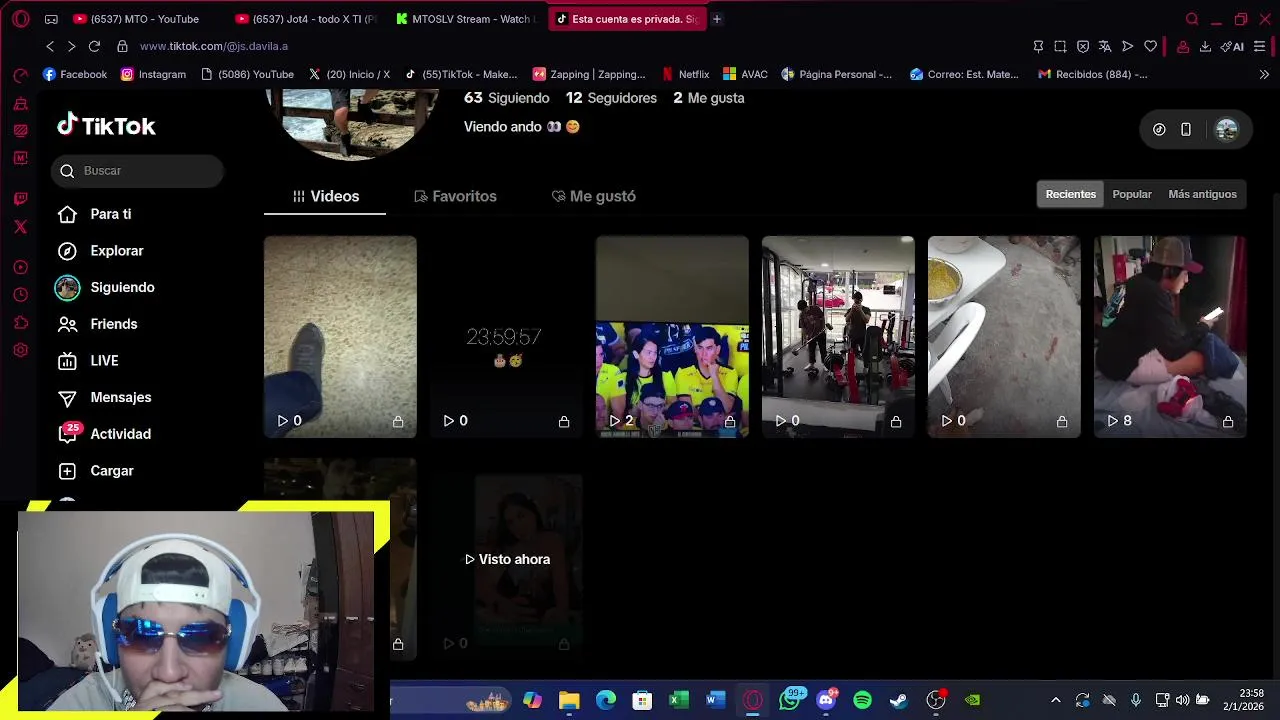Add page to bookmarks with the heart

tap(1150, 46)
